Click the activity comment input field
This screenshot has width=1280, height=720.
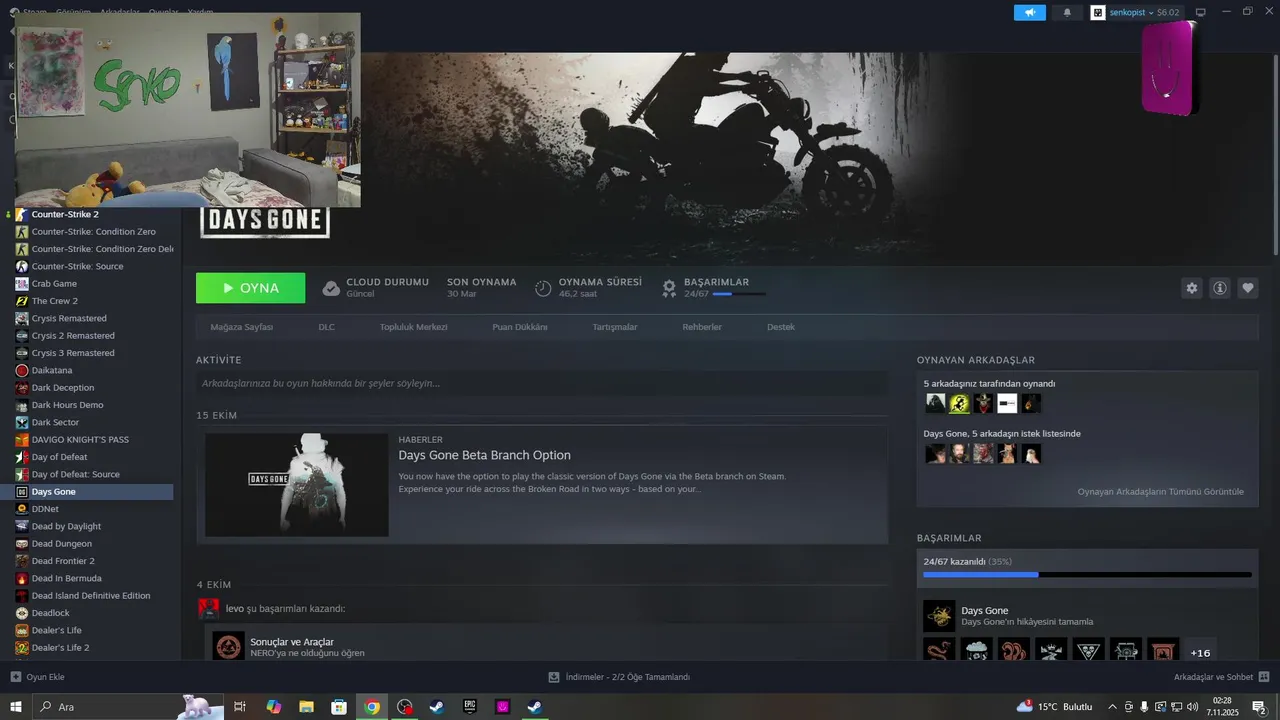[542, 383]
